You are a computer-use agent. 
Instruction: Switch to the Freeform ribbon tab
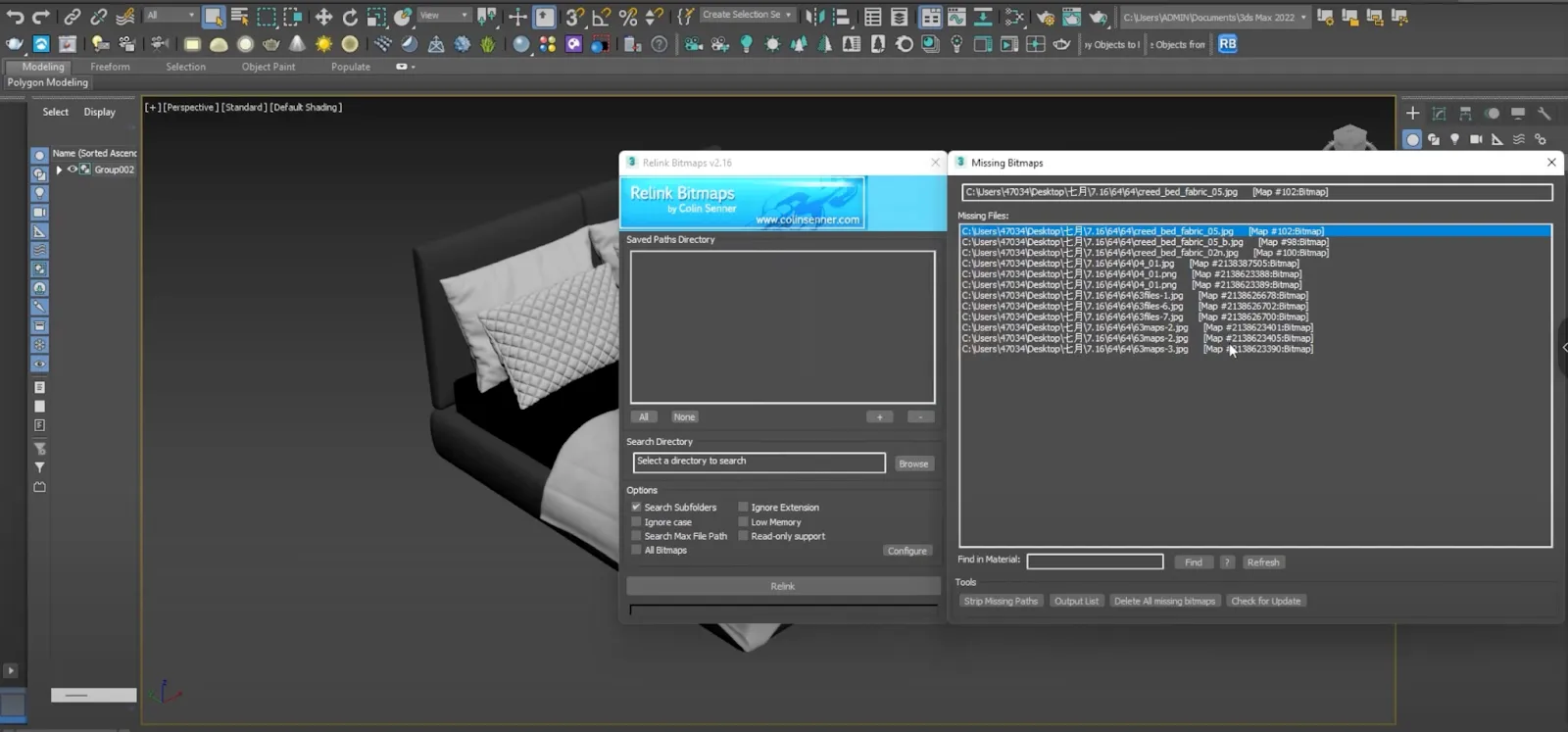110,67
